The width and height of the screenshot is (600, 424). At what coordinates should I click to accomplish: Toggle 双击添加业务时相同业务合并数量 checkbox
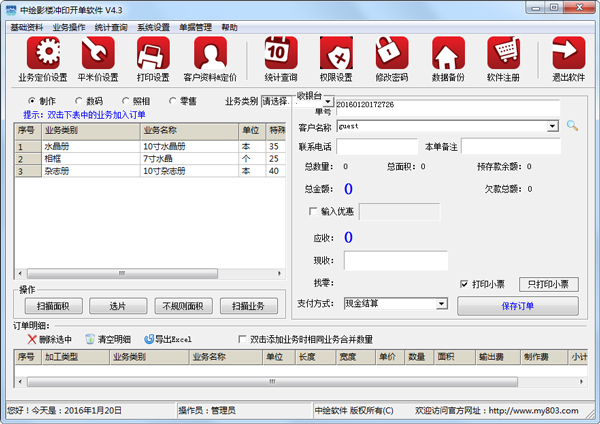point(242,339)
